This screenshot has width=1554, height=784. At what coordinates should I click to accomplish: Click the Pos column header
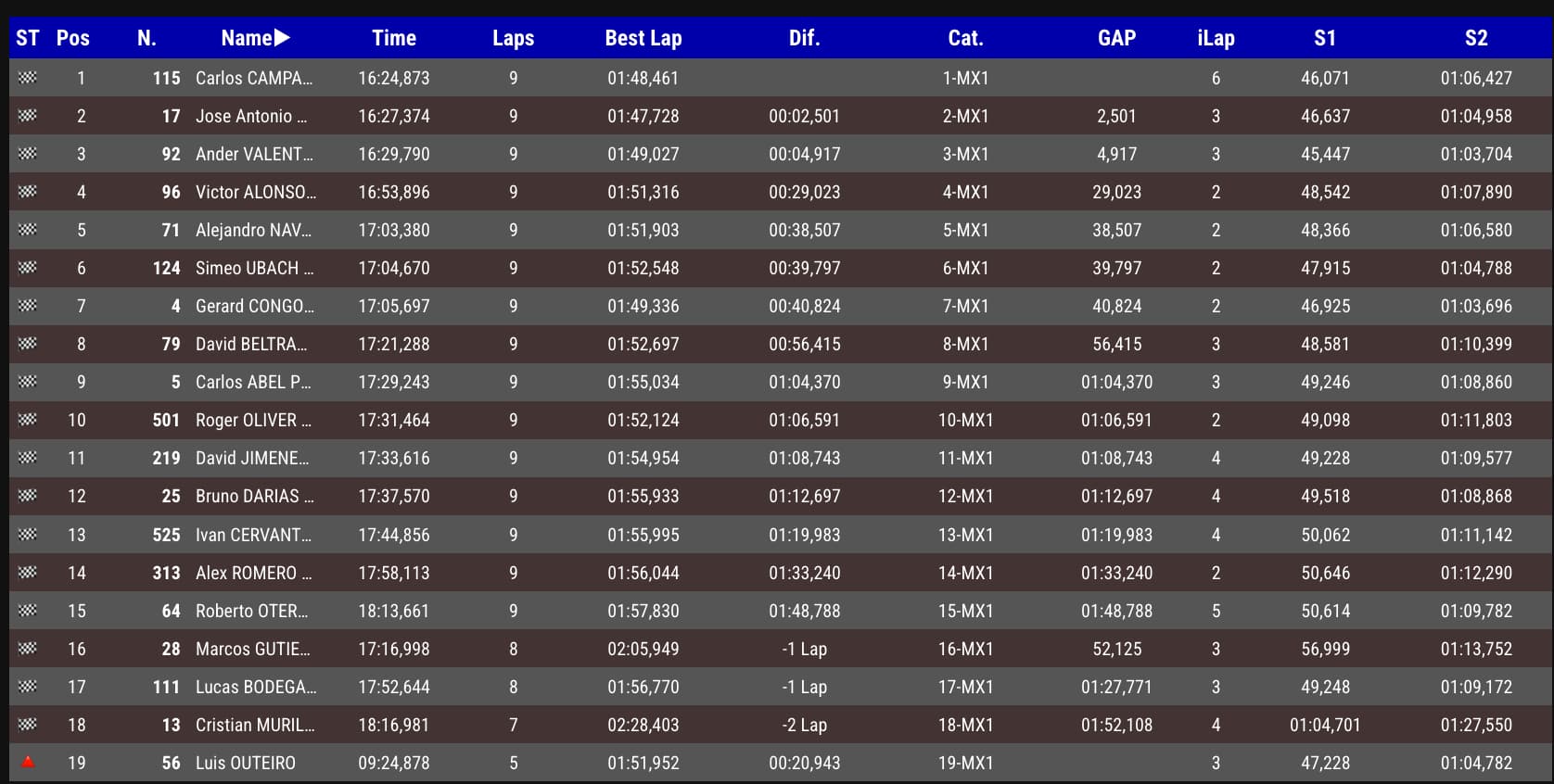click(x=72, y=38)
